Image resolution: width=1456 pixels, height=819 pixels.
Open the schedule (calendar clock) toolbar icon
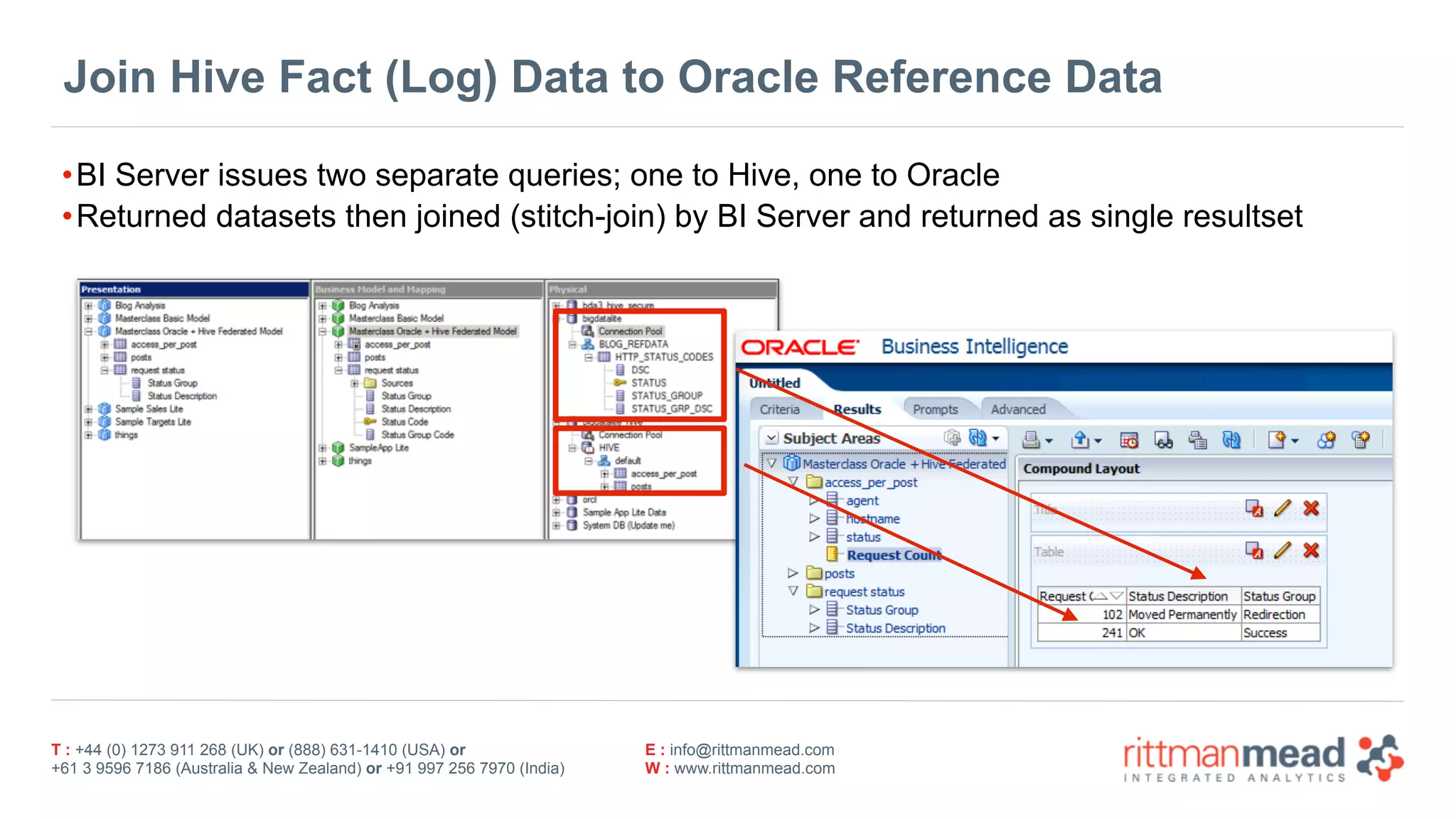pyautogui.click(x=1128, y=441)
